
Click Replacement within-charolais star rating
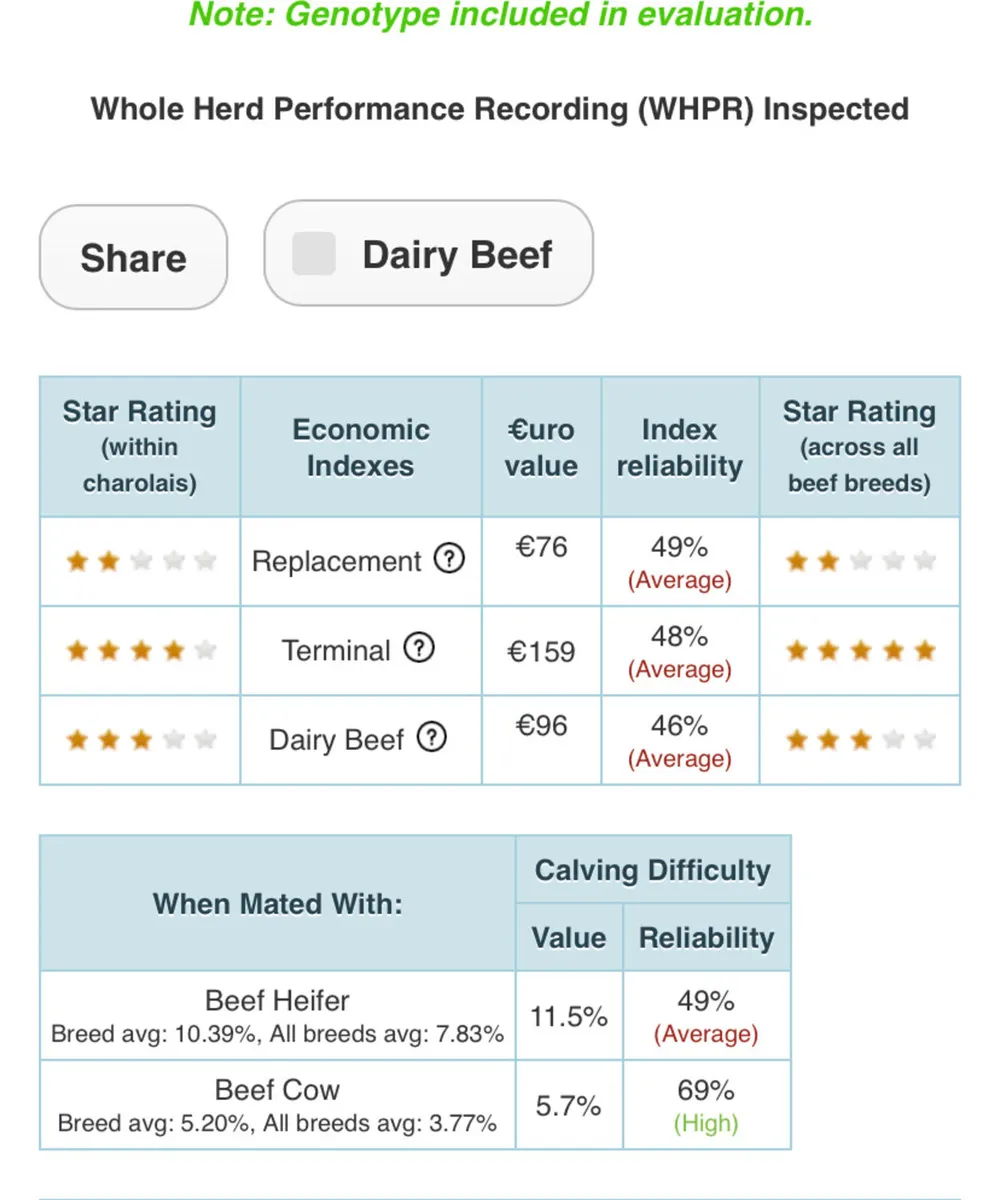pos(141,561)
